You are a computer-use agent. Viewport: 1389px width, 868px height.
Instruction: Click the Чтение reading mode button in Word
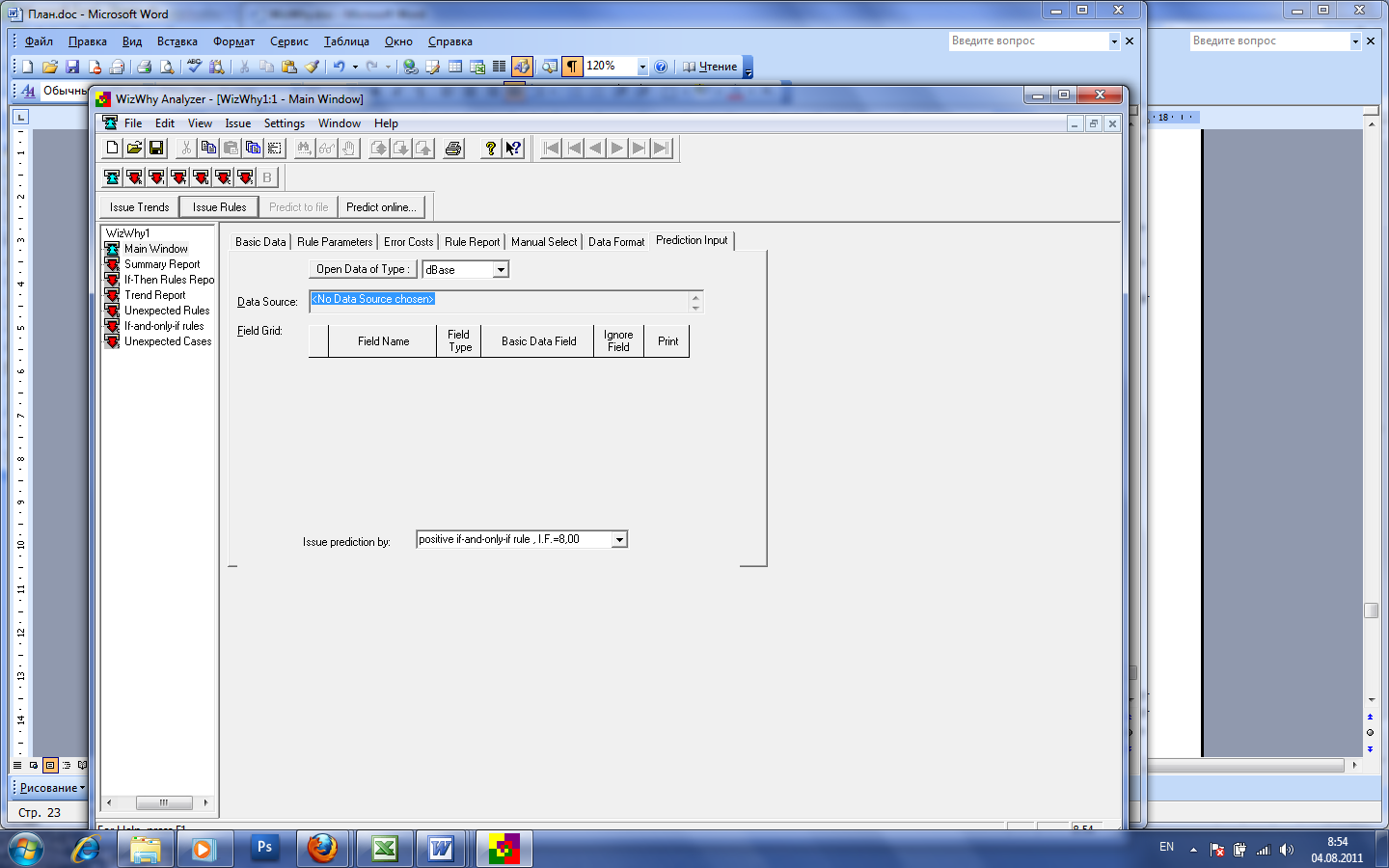click(x=710, y=67)
